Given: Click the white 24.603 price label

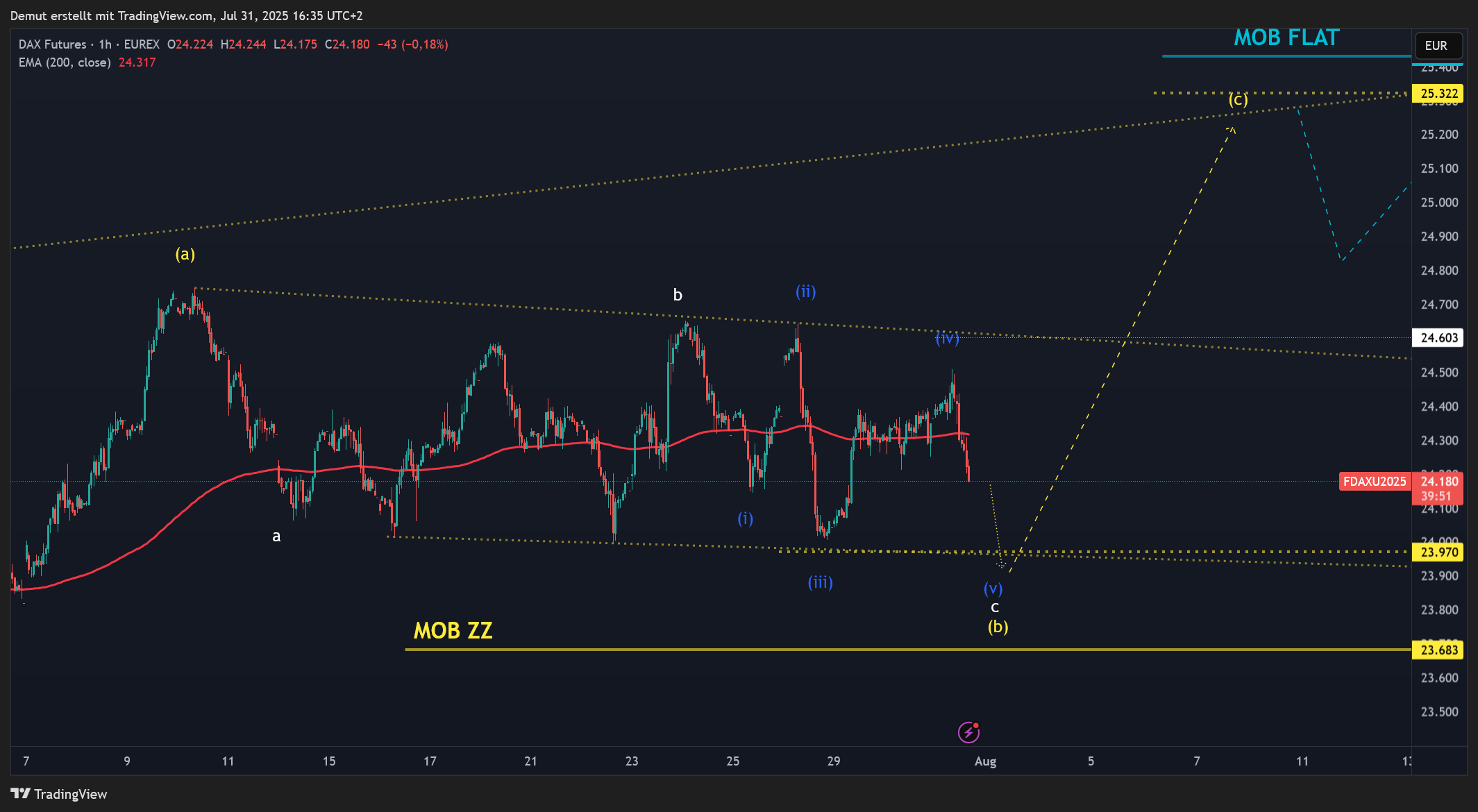Looking at the screenshot, I should [x=1438, y=338].
